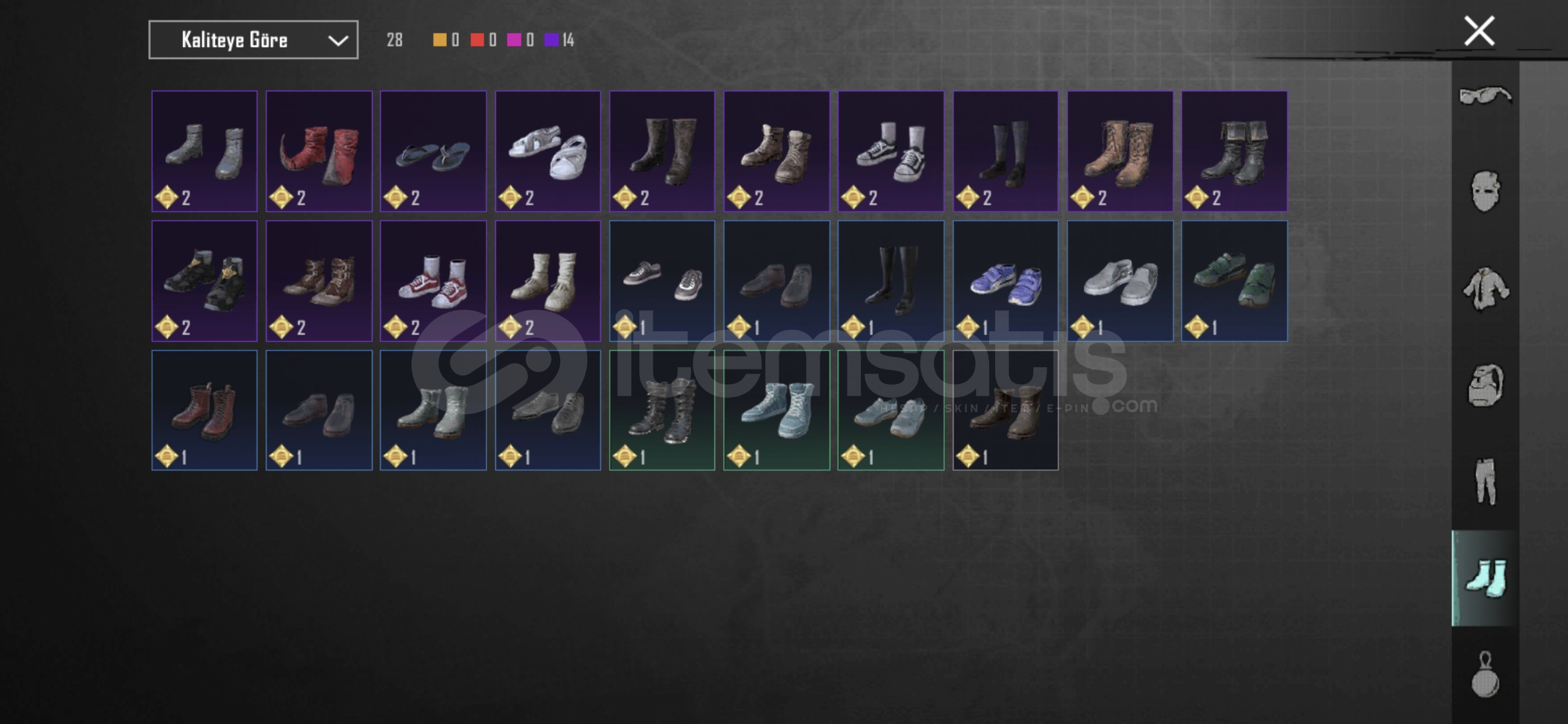Screen dimensions: 1568x724
Task: Filter by the purple quality swatch showing 14
Action: pos(551,40)
